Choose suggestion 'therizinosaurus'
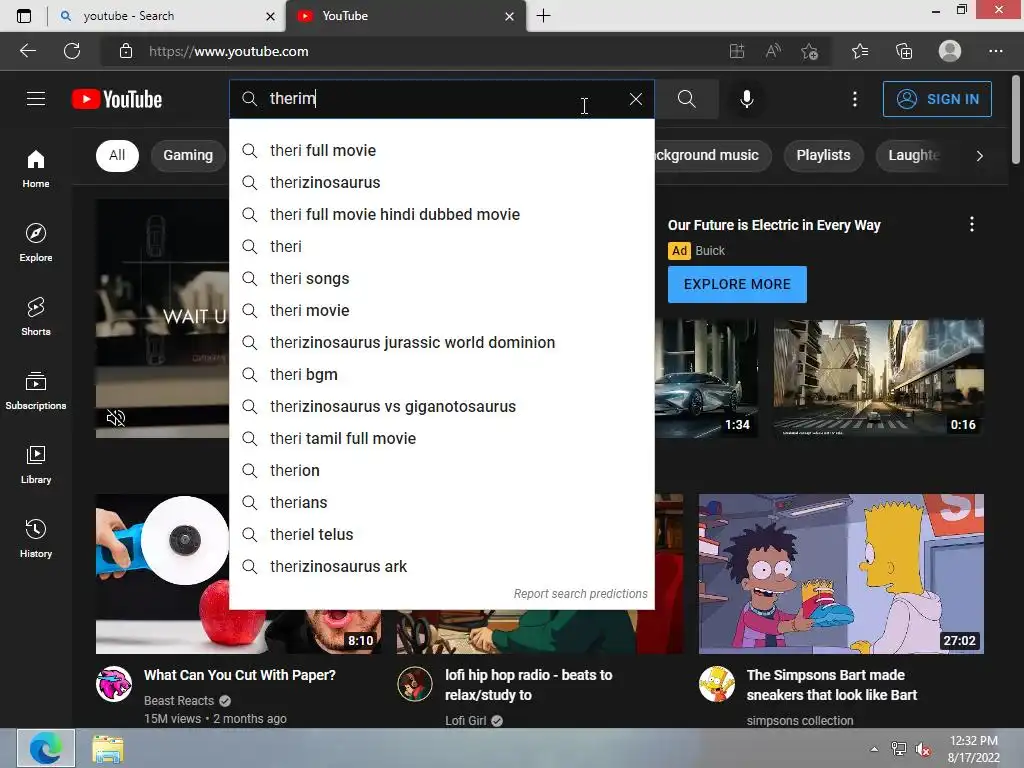1024x768 pixels. coord(441,183)
